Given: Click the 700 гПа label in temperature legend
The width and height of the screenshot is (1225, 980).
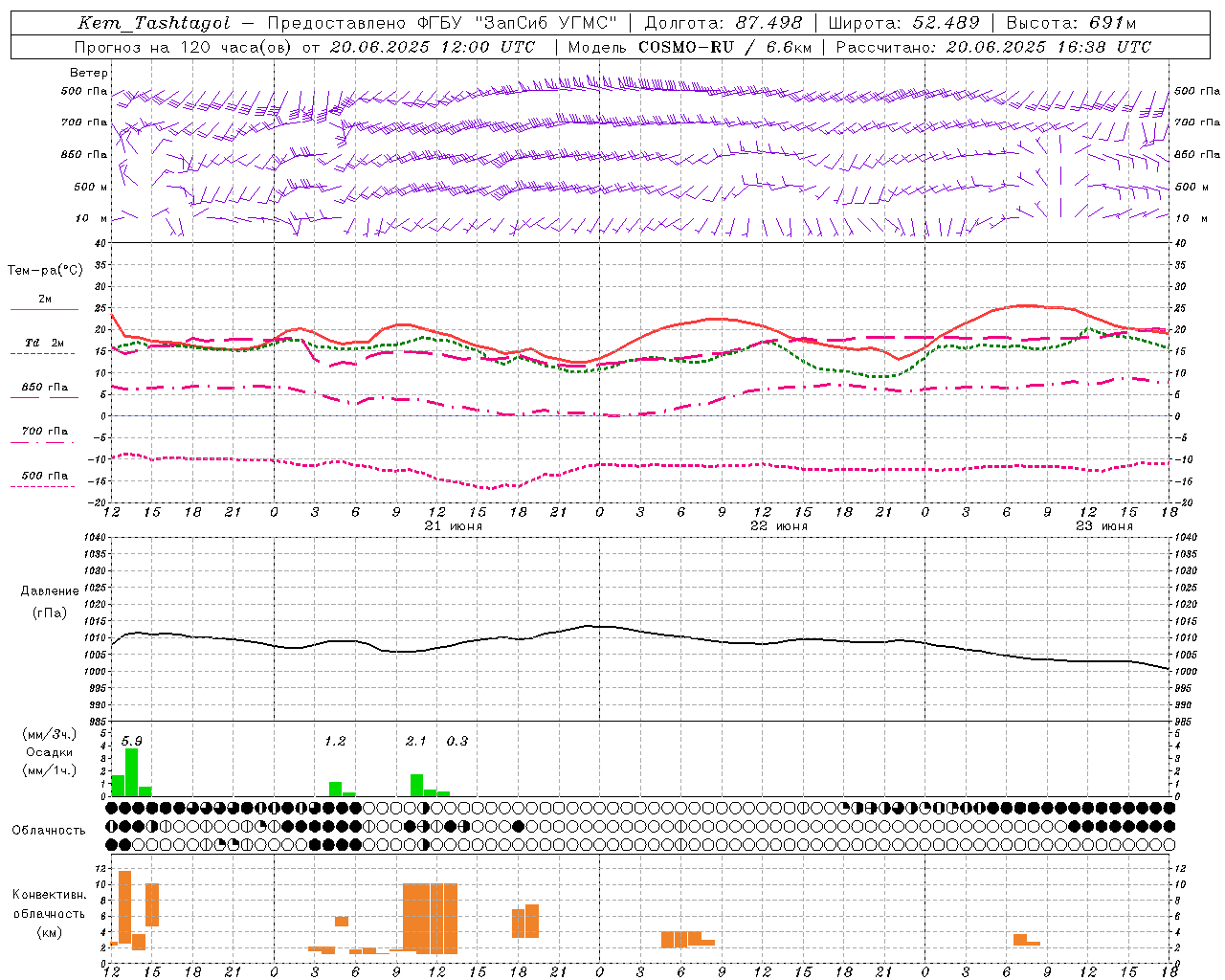Looking at the screenshot, I should coord(45,431).
